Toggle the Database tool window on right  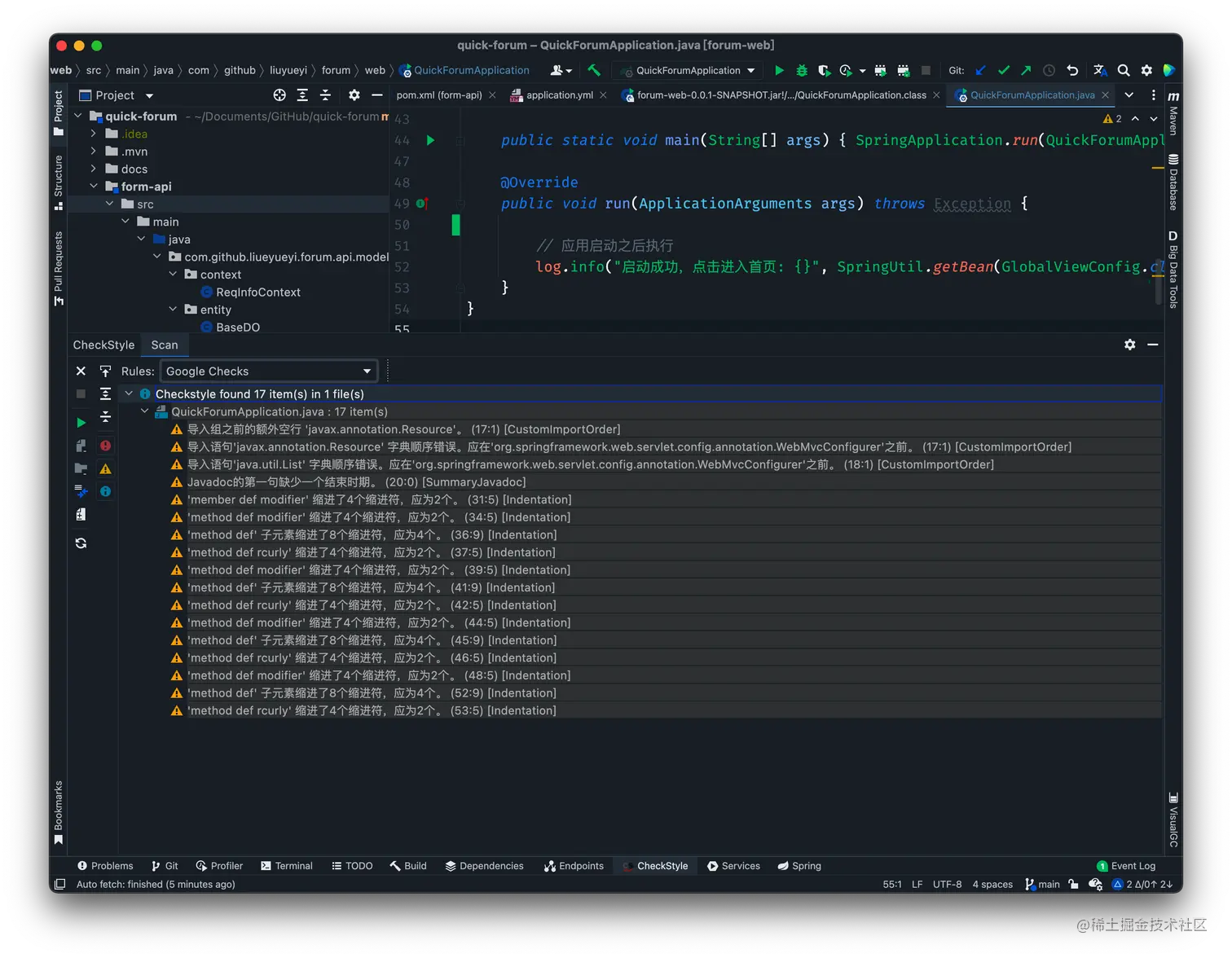pyautogui.click(x=1173, y=182)
